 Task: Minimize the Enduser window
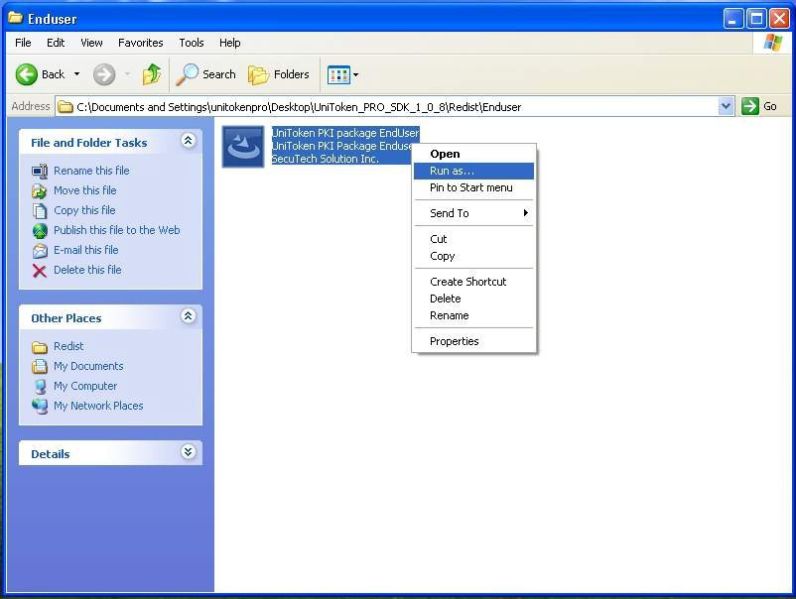coord(733,19)
